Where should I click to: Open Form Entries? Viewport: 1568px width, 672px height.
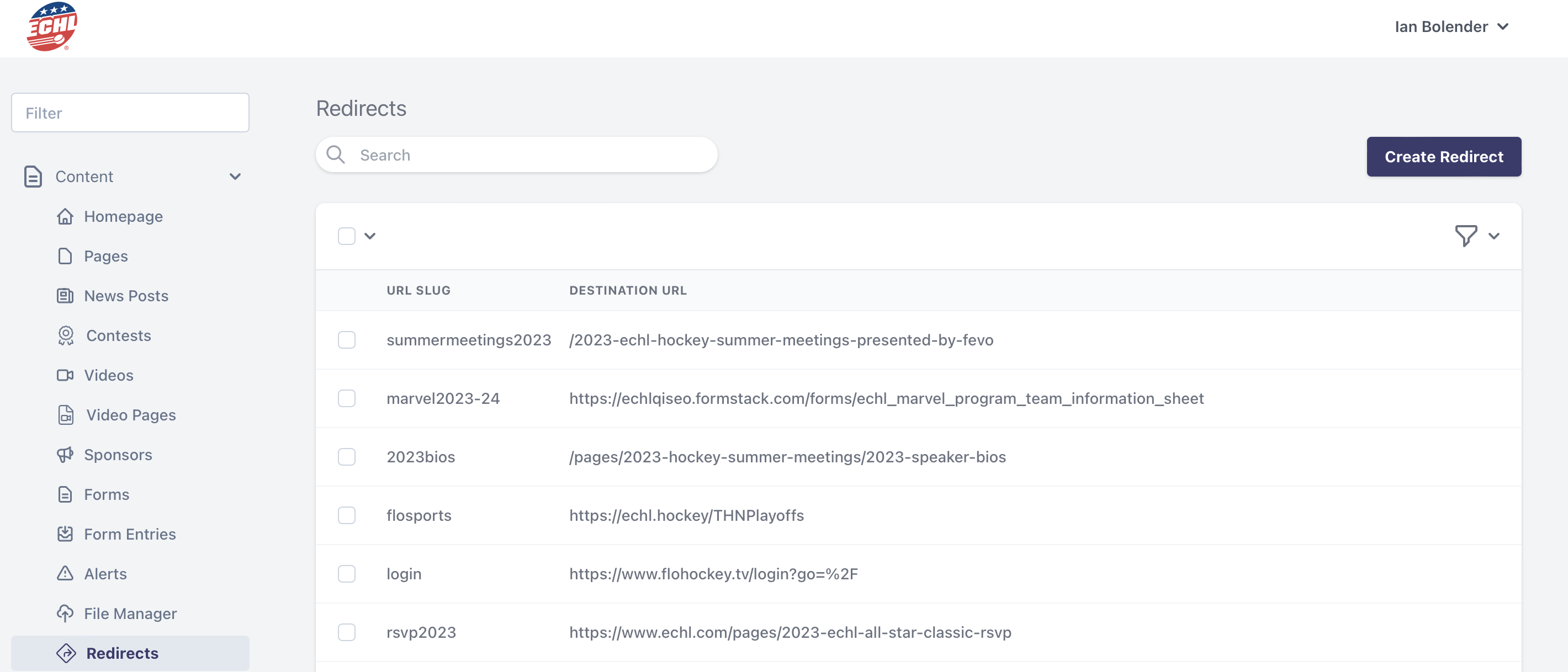pos(130,534)
